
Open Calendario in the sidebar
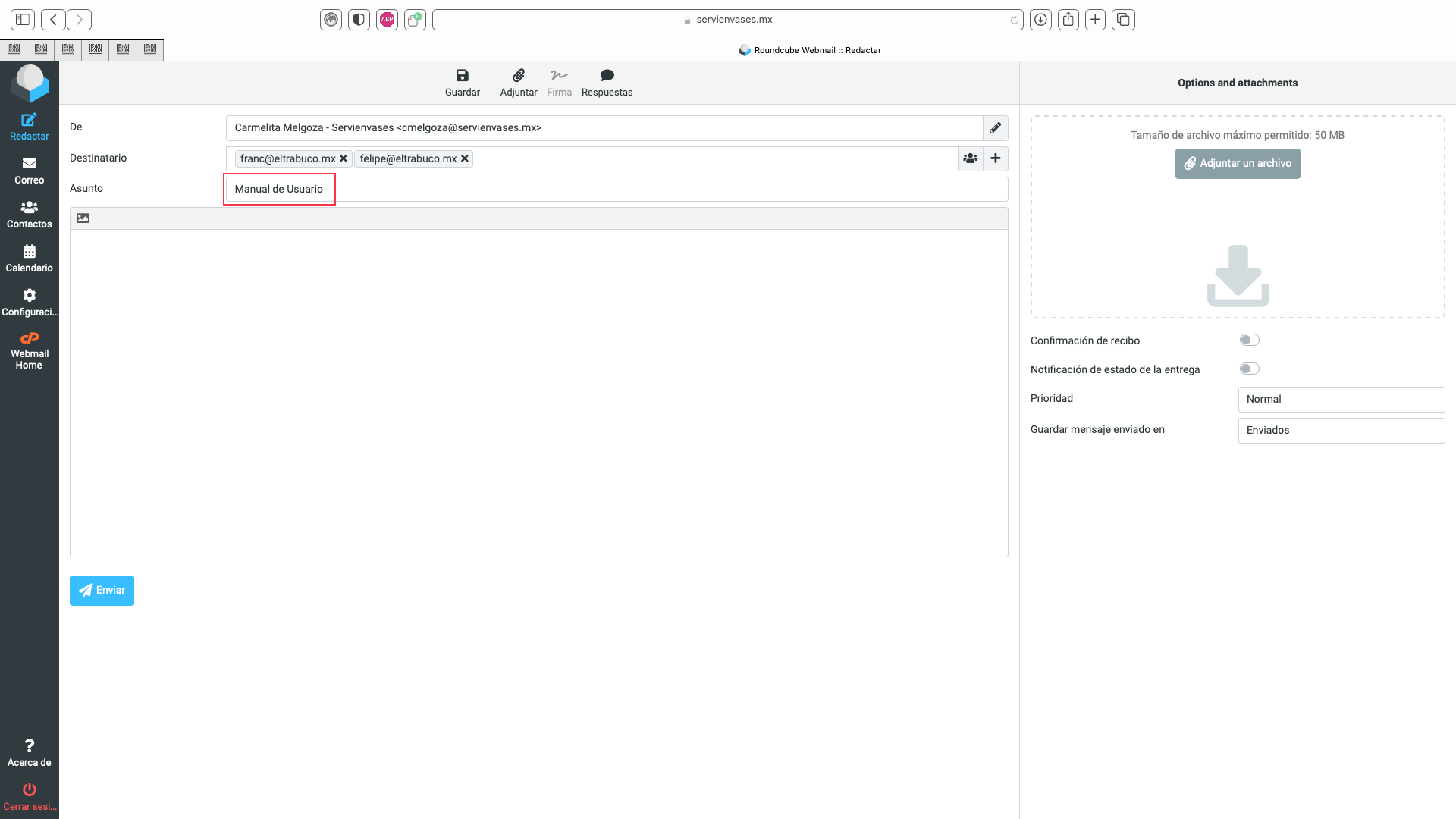click(x=29, y=259)
